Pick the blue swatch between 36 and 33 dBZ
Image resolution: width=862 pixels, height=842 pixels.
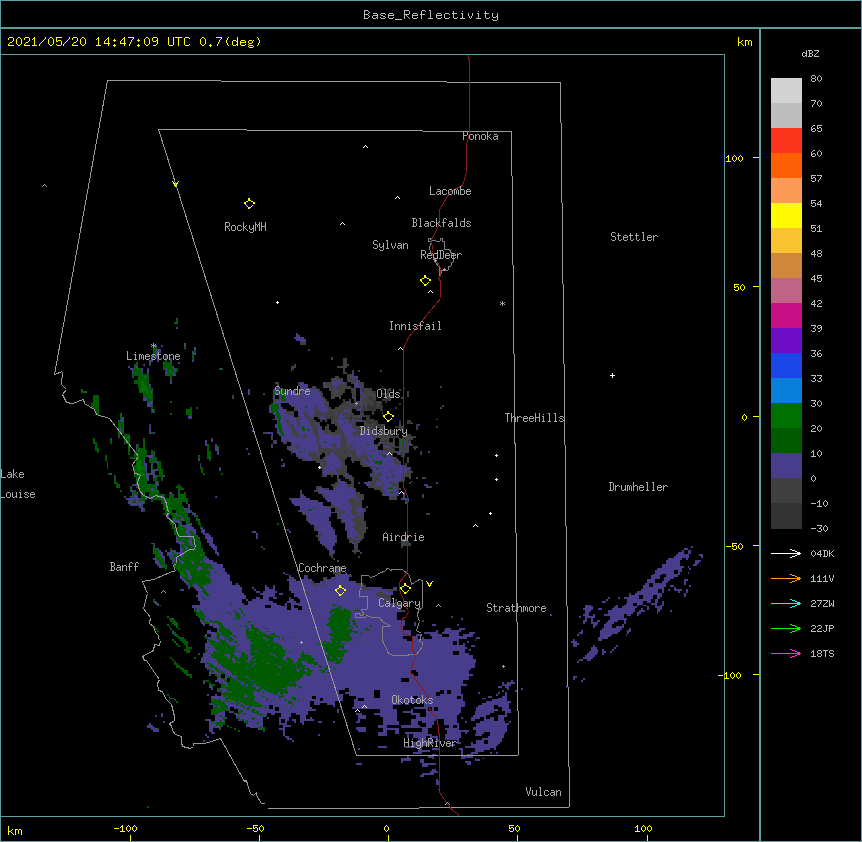pyautogui.click(x=786, y=365)
